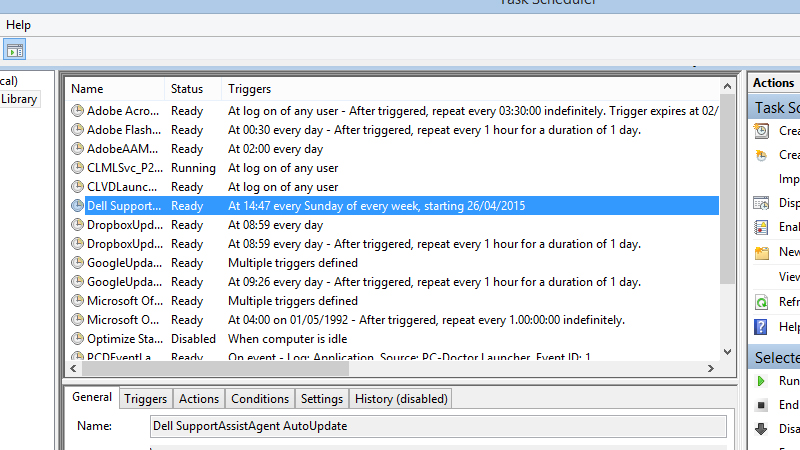Screen dimensions: 800x450
Task: Sort tasks by the Triggers column header
Action: (x=470, y=89)
